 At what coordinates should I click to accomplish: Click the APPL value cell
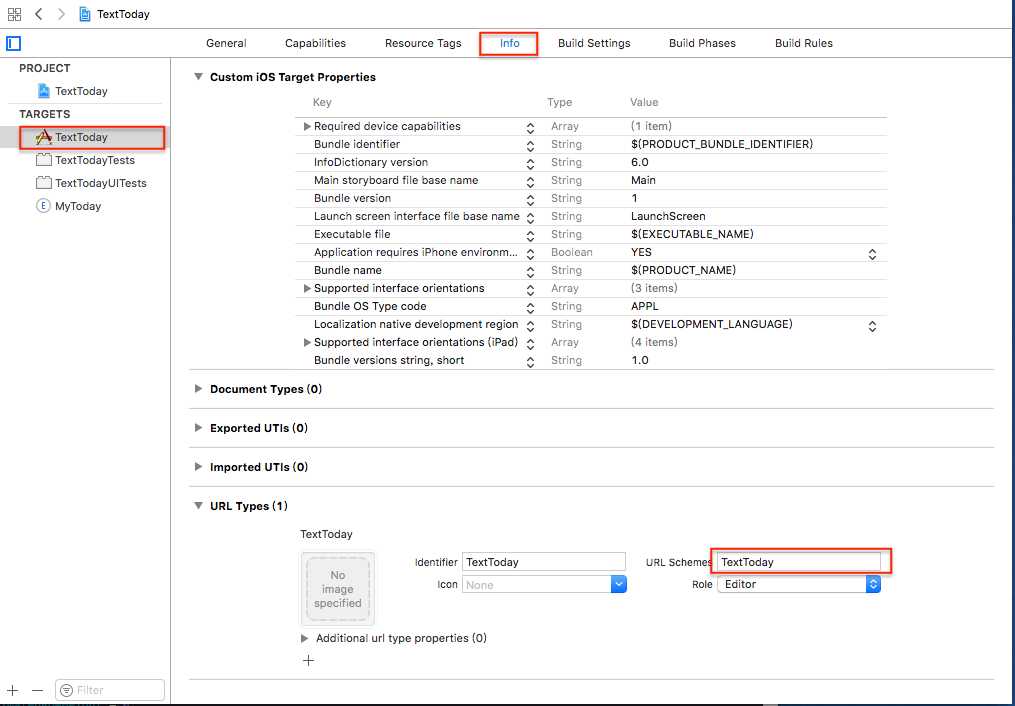[644, 306]
